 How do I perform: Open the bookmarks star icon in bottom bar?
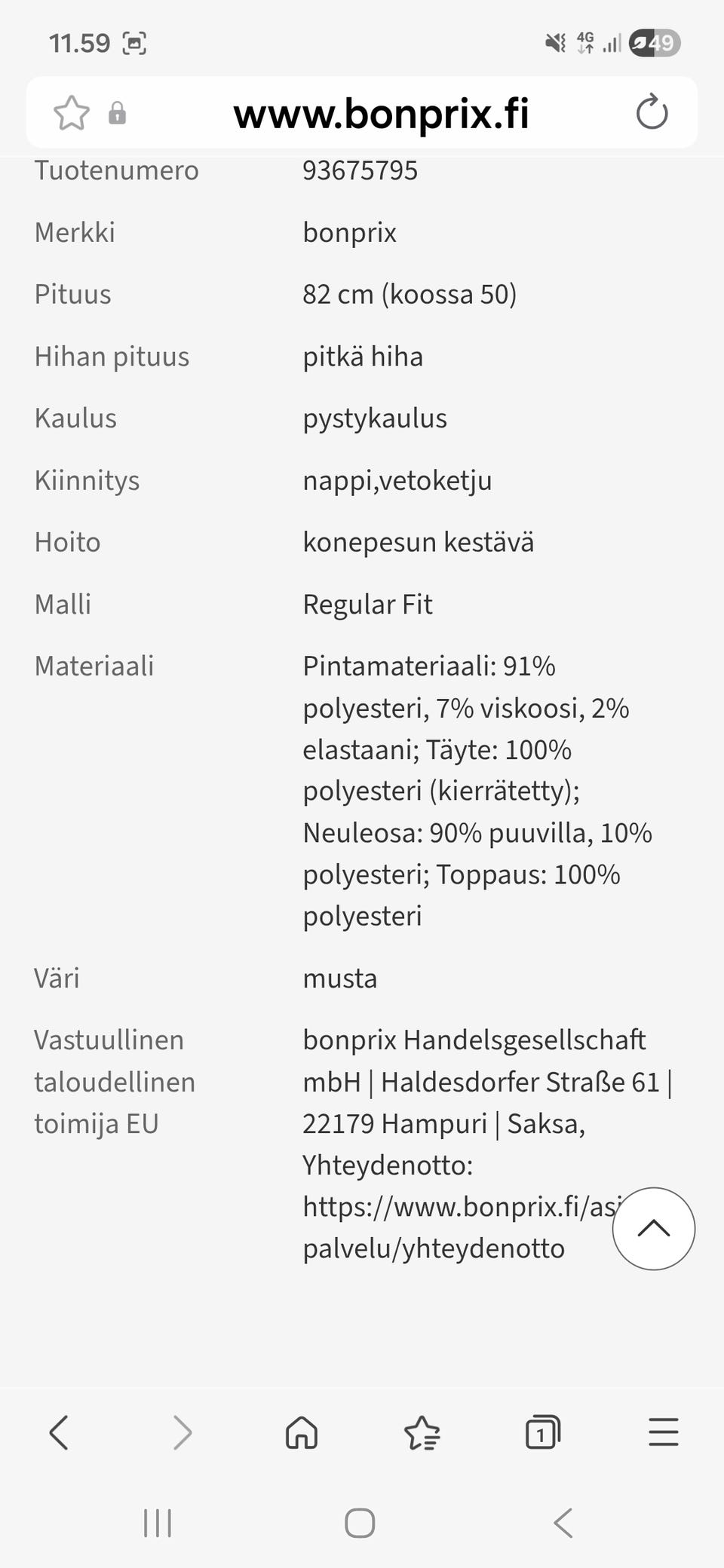click(422, 1432)
